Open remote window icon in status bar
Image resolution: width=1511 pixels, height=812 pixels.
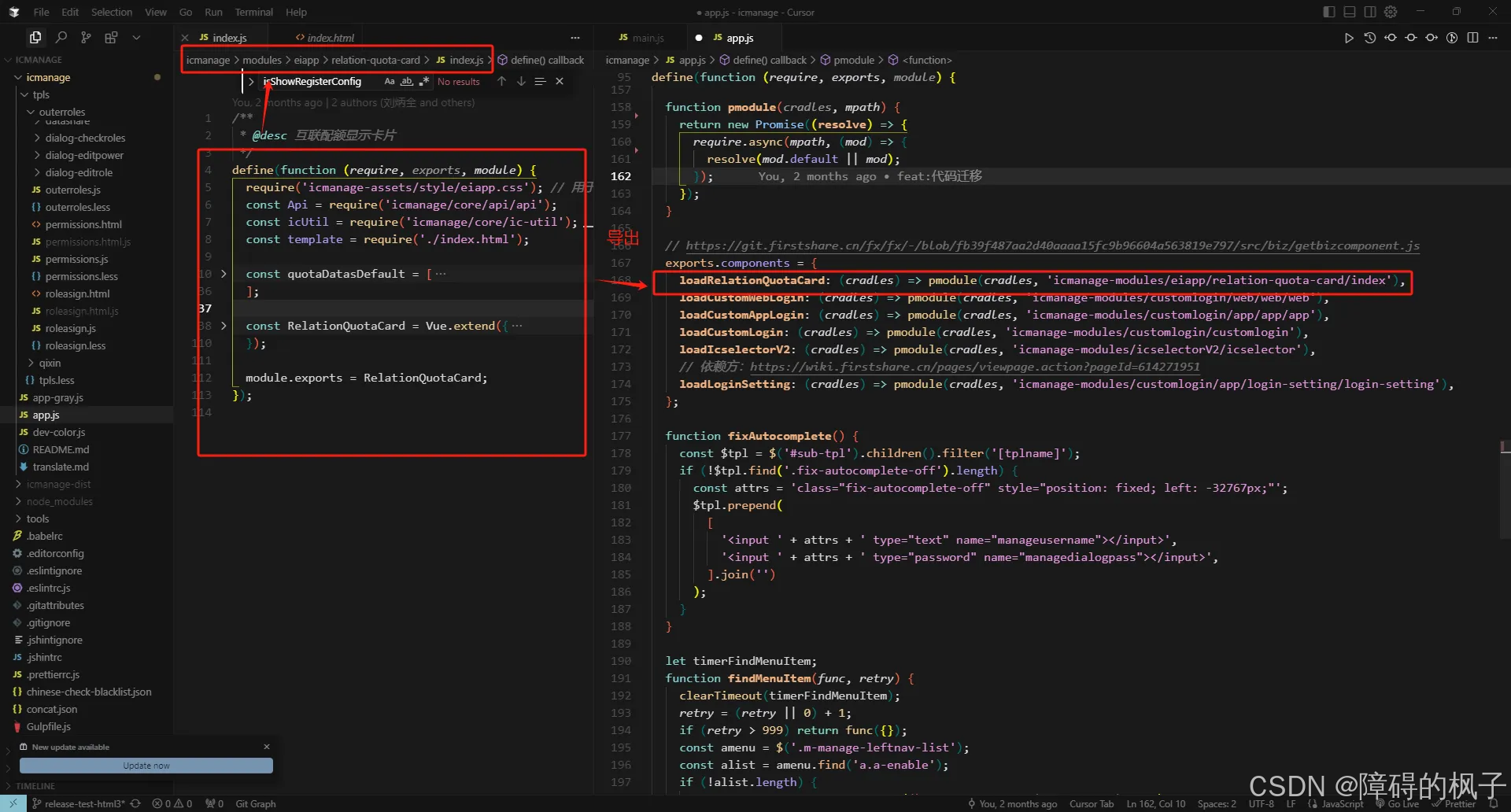coord(13,803)
